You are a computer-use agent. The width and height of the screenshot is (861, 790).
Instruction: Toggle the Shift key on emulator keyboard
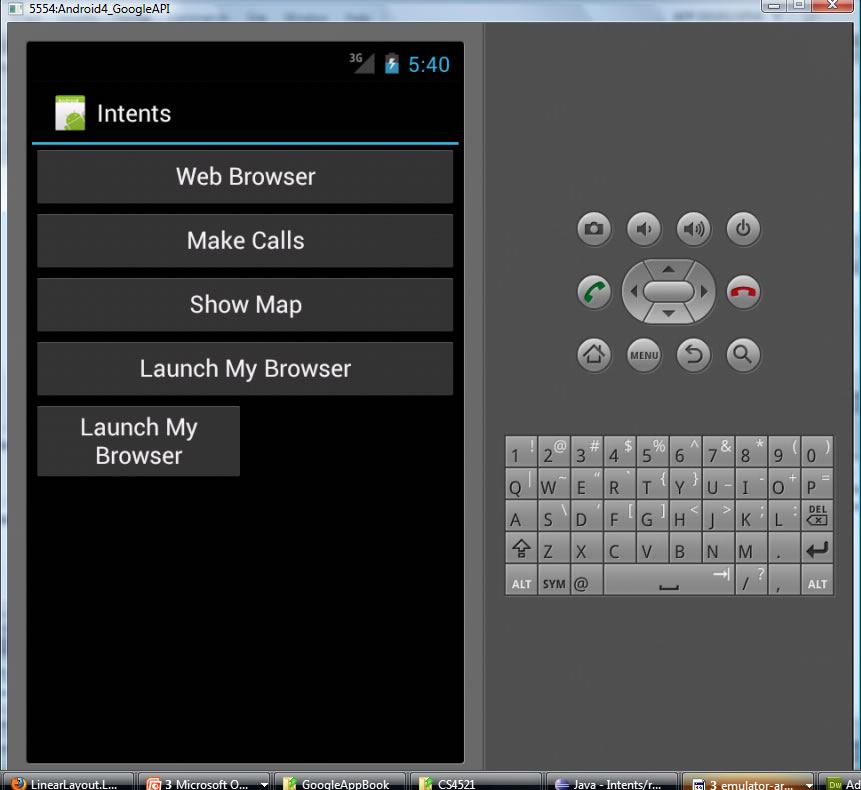520,549
